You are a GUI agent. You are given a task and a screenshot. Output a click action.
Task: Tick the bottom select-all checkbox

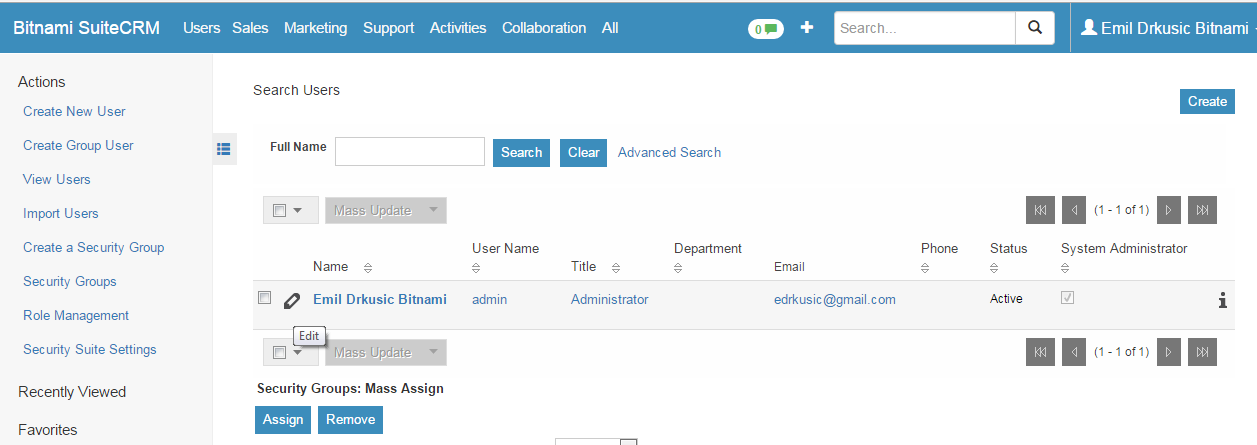click(280, 352)
